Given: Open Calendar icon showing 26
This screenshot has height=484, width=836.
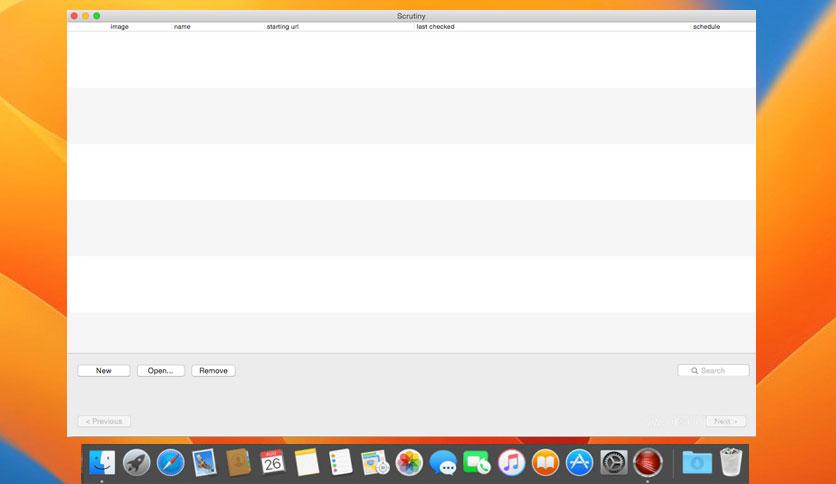Looking at the screenshot, I should (x=272, y=462).
